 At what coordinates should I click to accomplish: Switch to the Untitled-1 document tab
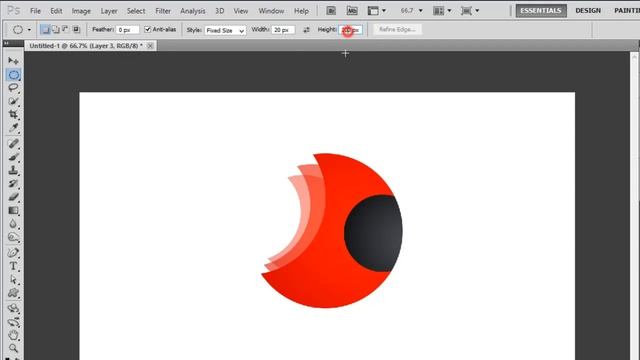86,46
